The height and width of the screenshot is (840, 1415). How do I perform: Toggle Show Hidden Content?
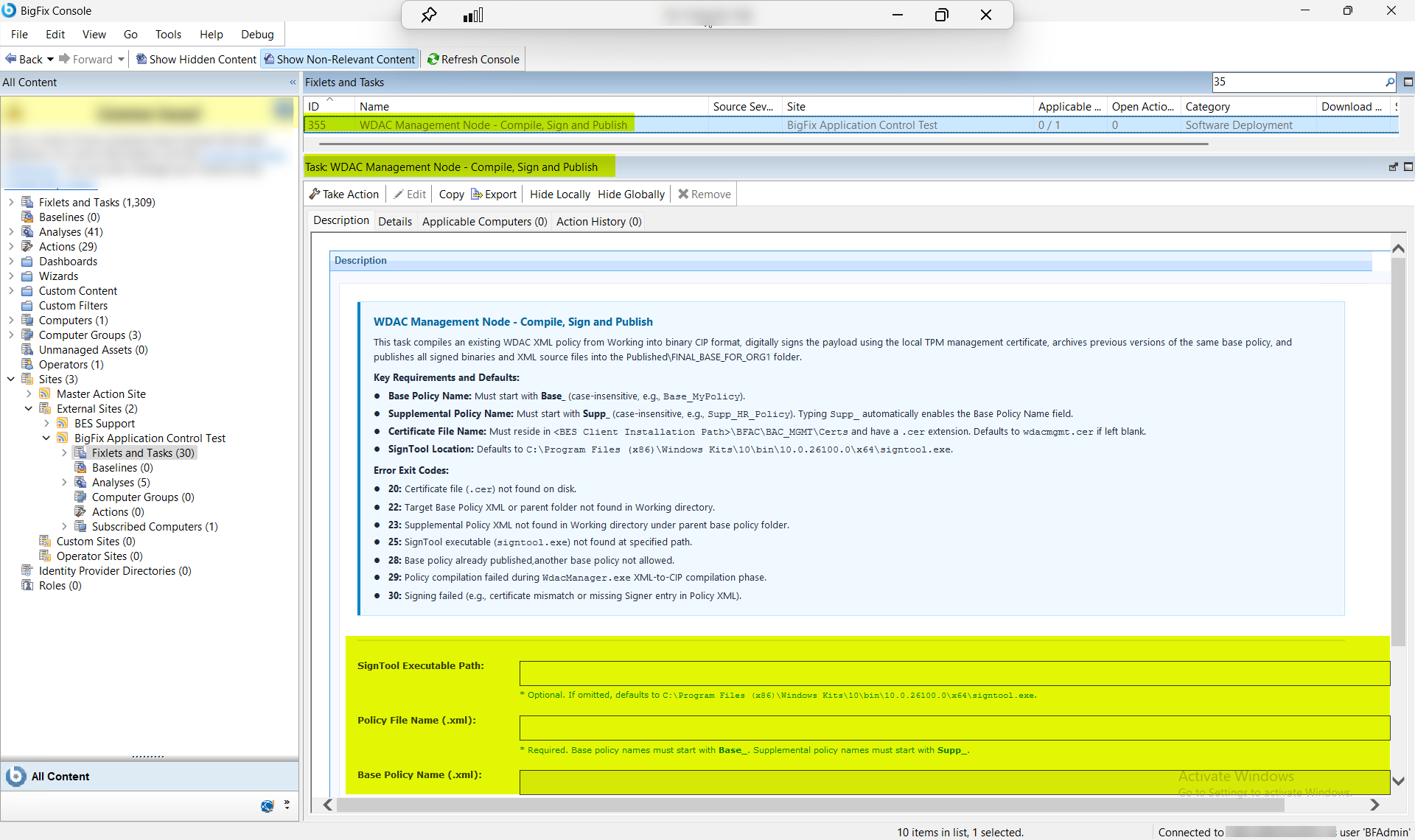[196, 60]
